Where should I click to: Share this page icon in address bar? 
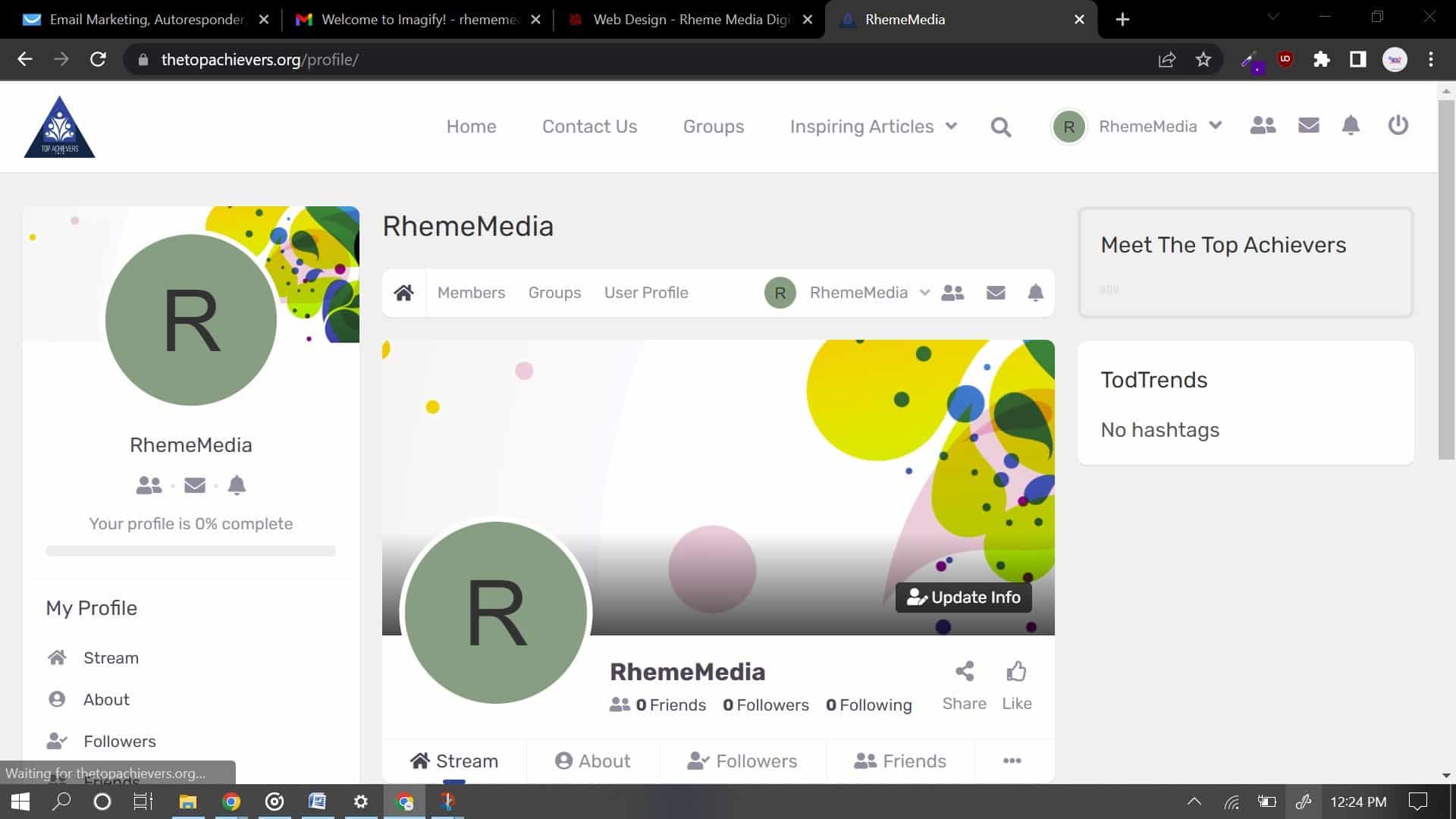click(x=1166, y=60)
